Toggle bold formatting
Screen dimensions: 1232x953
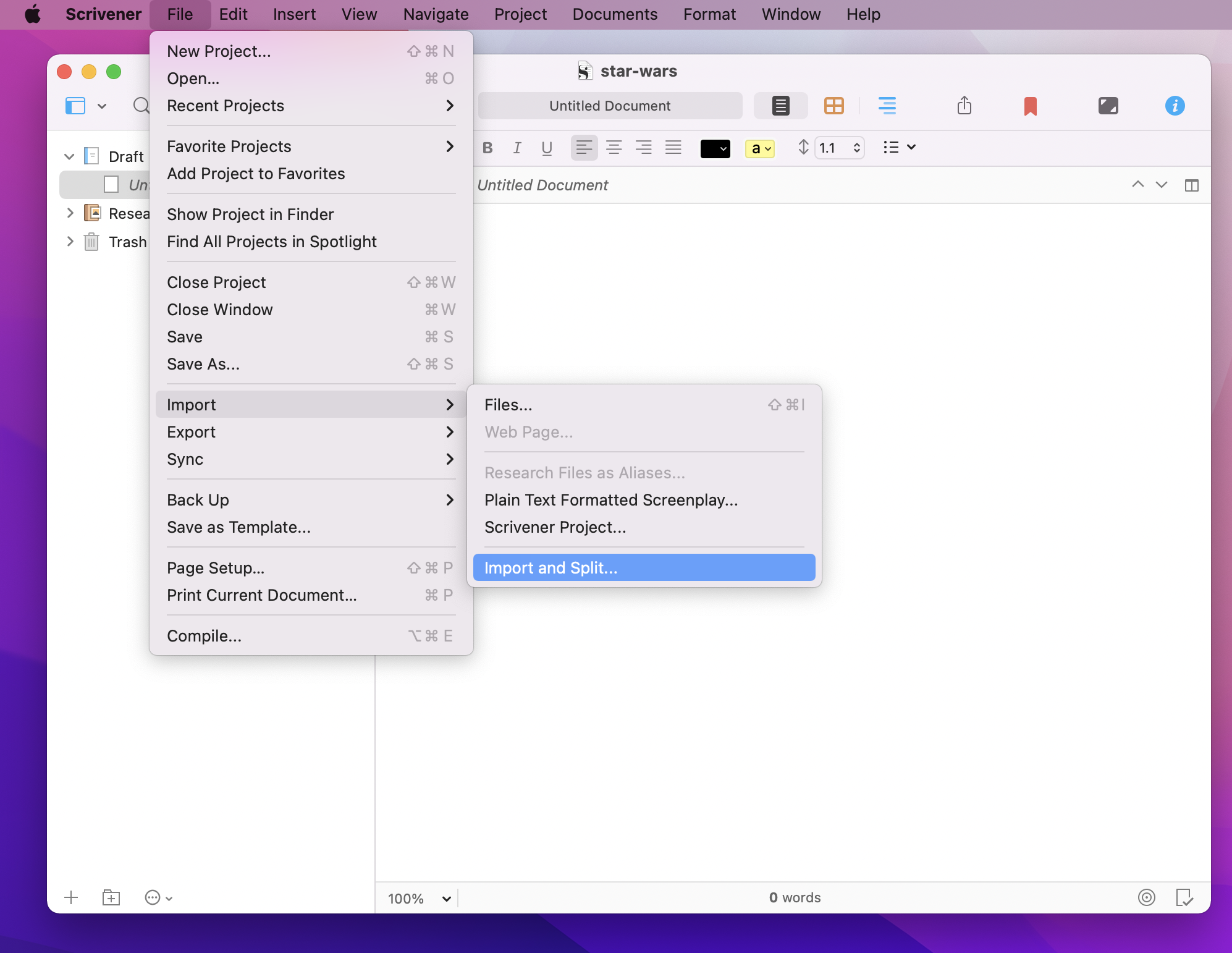pos(487,148)
